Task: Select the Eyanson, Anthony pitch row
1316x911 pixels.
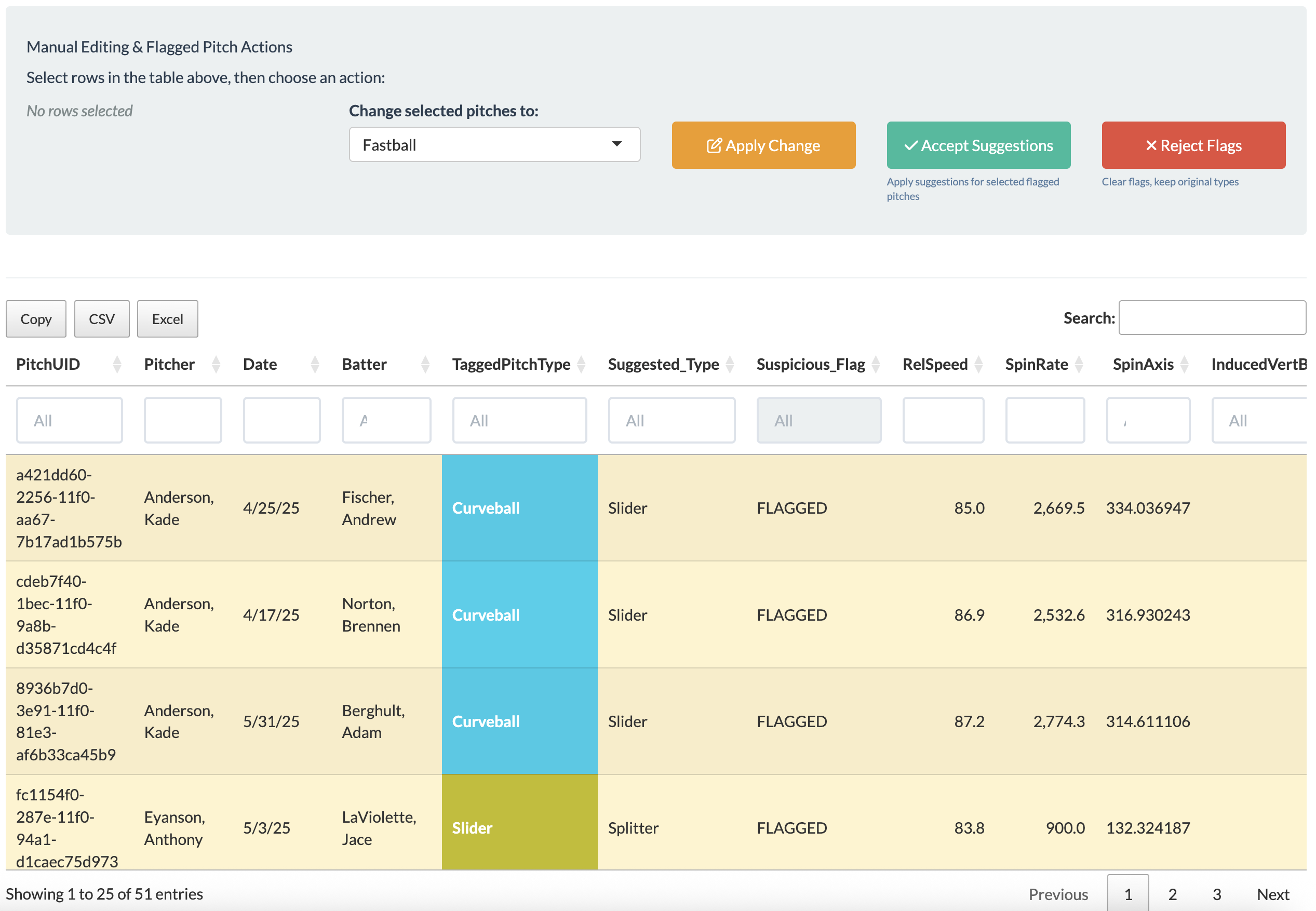Action: click(173, 828)
